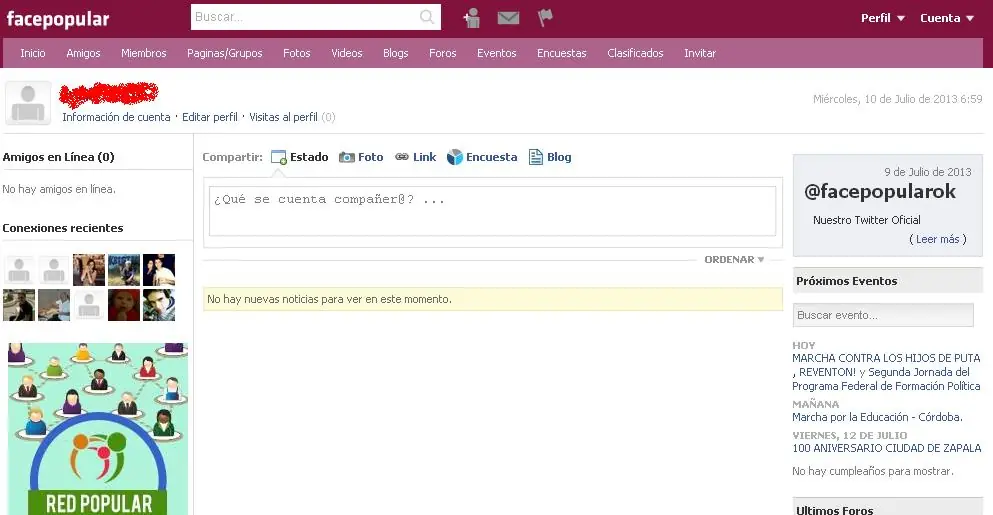Open Invitar in navigation bar
The image size is (993, 515).
tap(700, 53)
